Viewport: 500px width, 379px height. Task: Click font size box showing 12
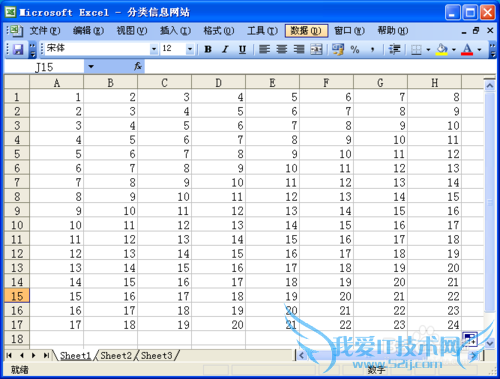tap(173, 49)
